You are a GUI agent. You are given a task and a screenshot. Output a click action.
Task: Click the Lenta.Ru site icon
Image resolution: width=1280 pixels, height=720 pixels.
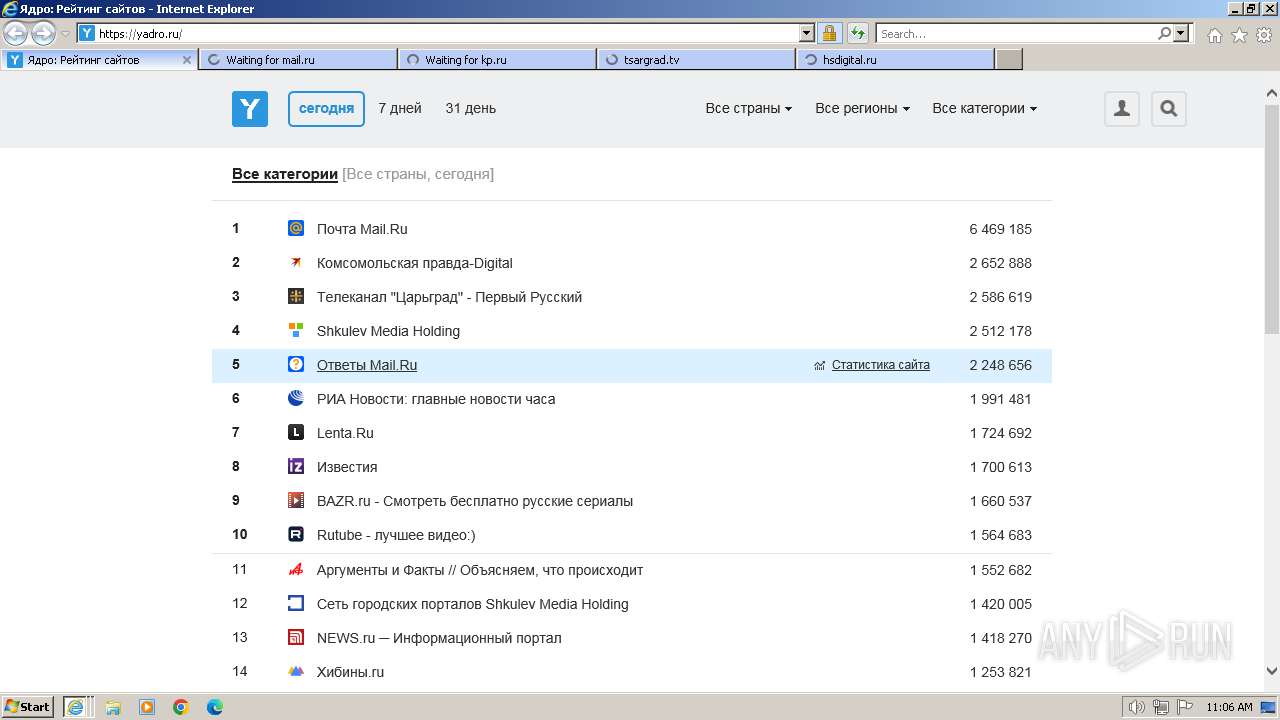coord(296,432)
